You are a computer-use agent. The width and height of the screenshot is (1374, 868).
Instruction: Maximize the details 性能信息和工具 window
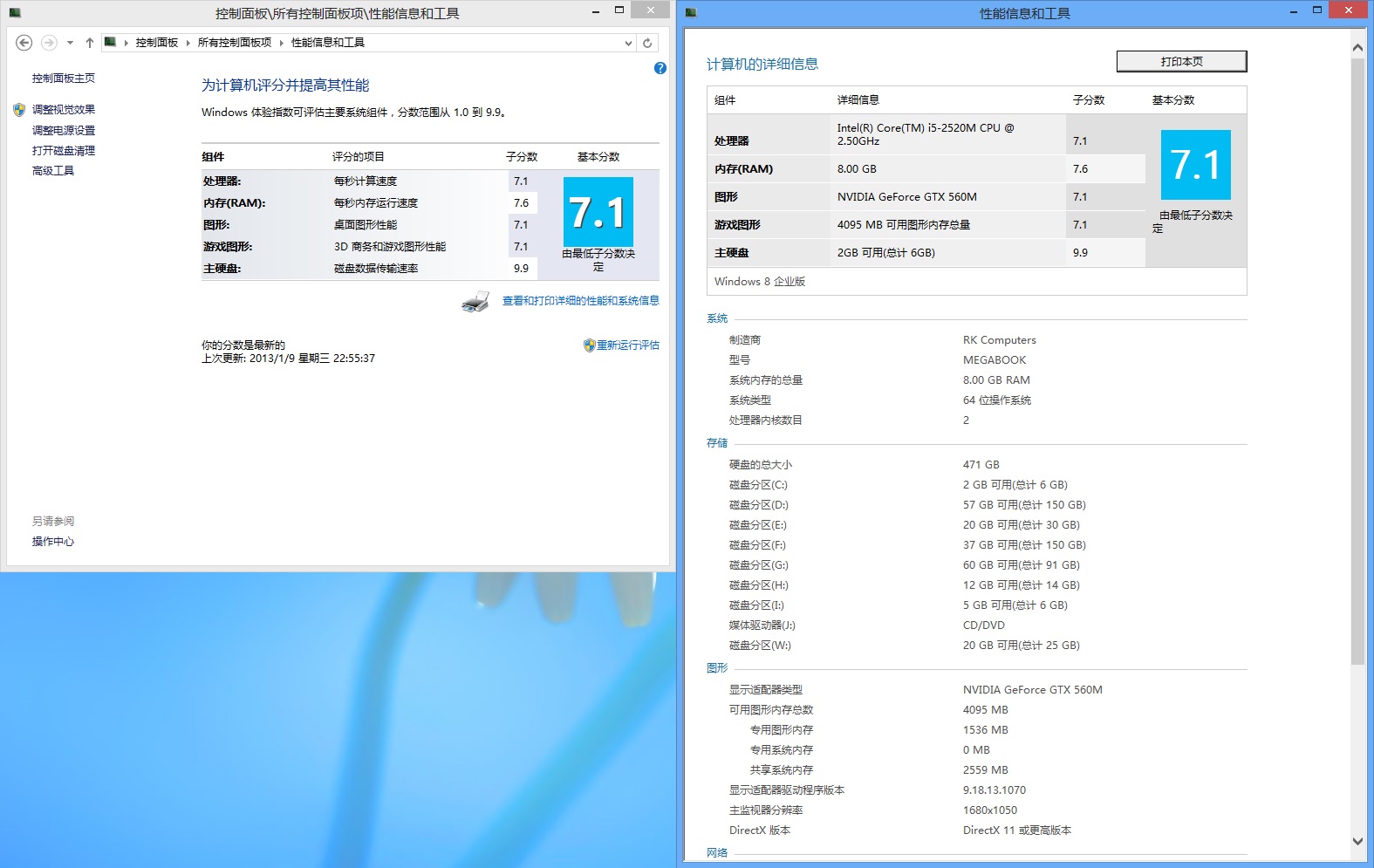[1317, 11]
